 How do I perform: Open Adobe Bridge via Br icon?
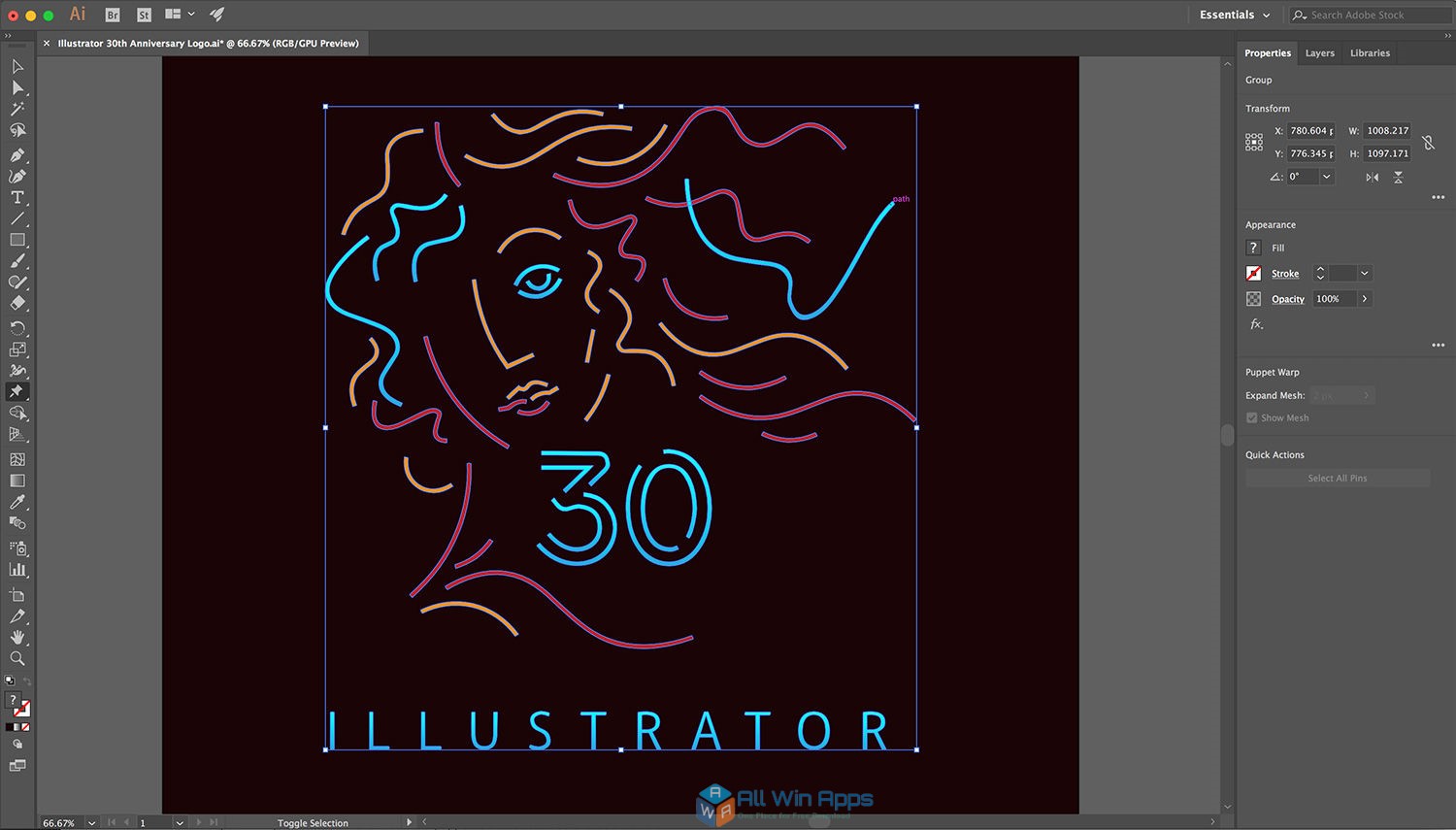[x=113, y=15]
